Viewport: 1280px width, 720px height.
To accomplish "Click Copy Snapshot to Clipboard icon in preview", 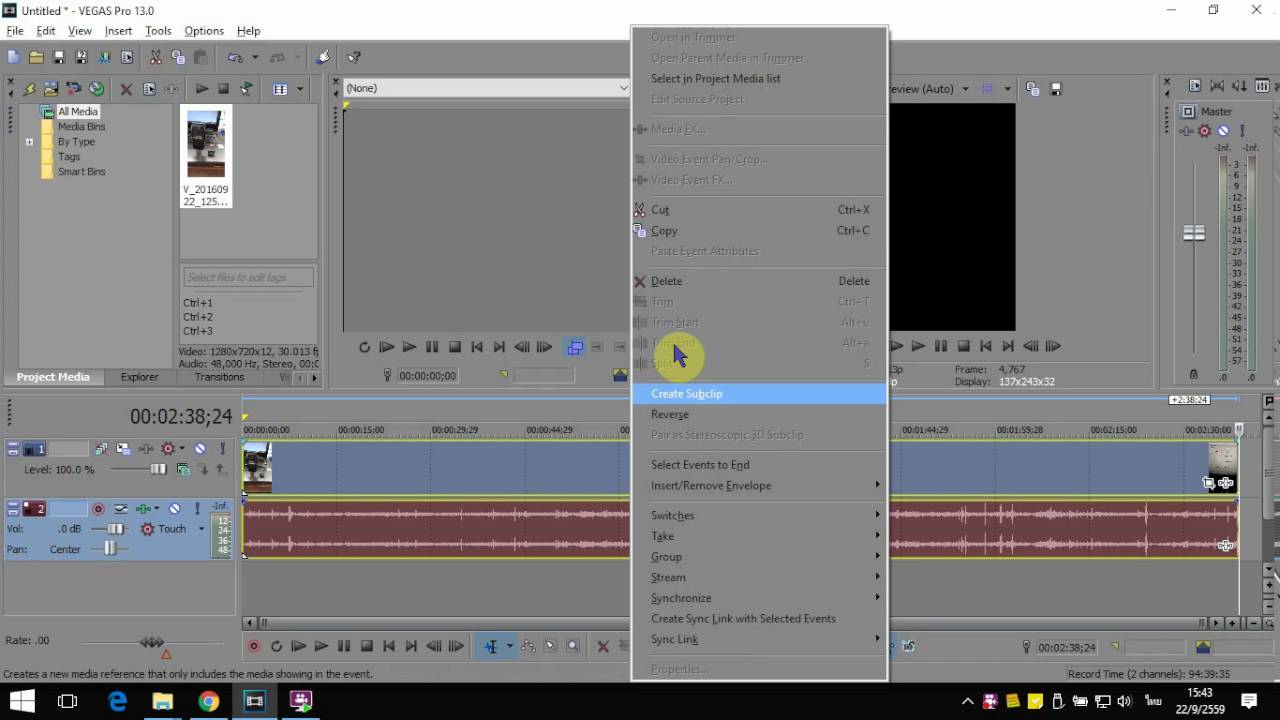I will [x=1033, y=89].
